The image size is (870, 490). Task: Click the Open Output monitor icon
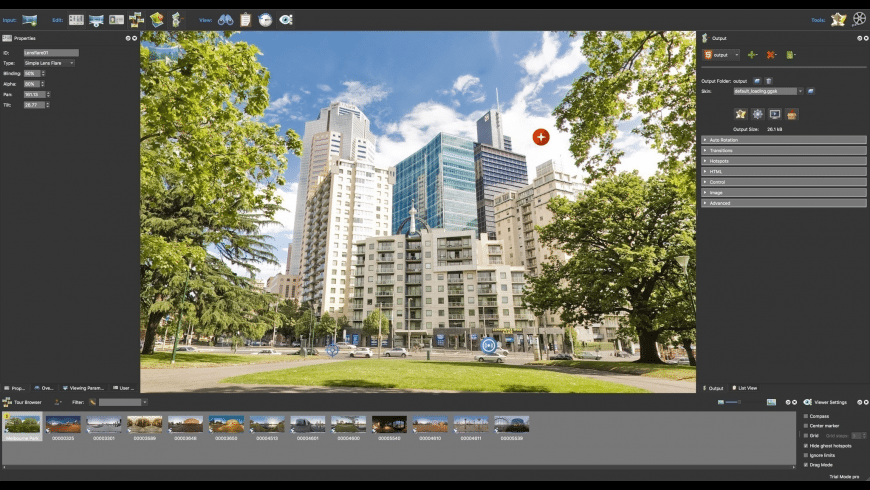tap(775, 114)
